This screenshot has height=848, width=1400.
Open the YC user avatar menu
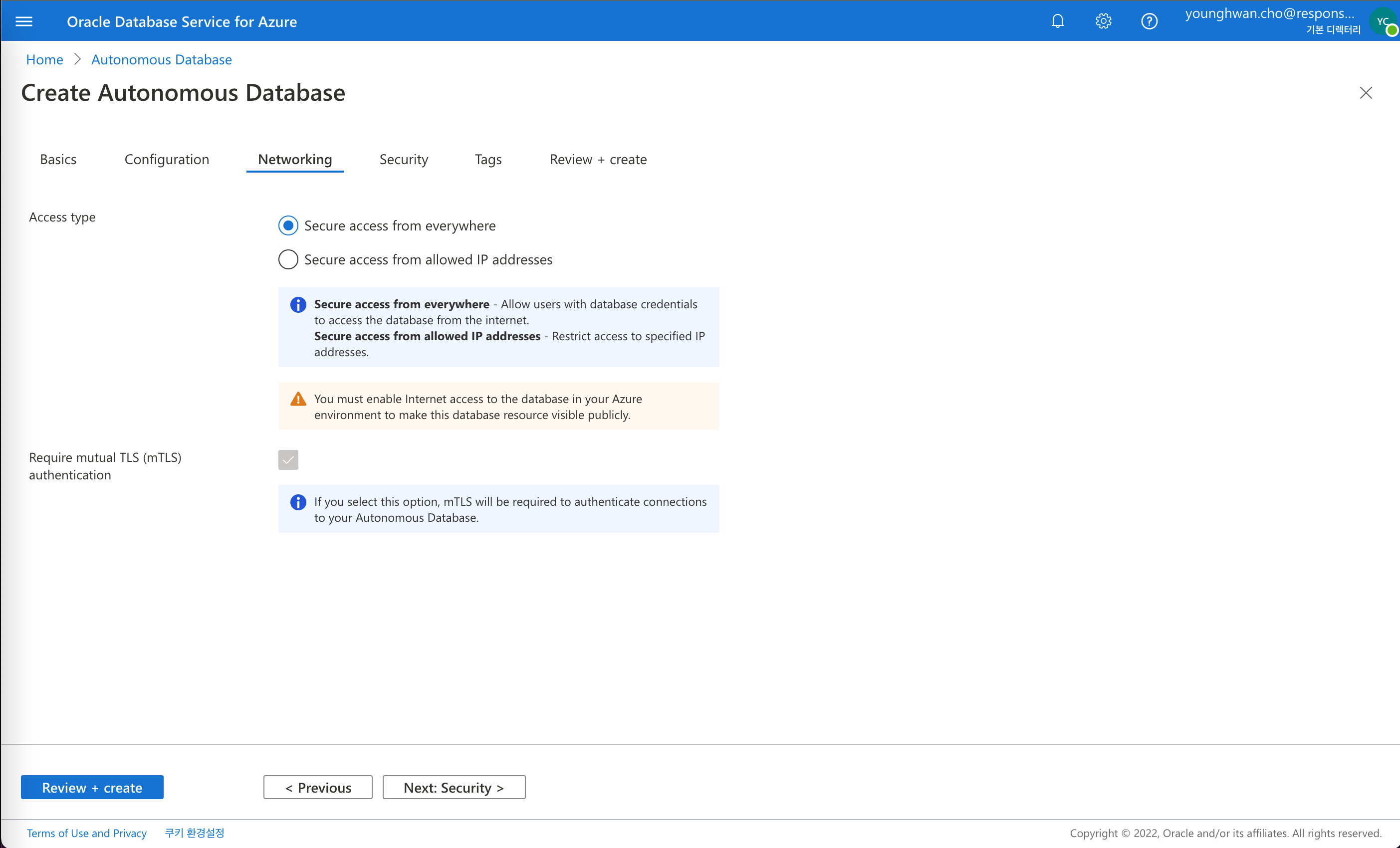coord(1383,22)
